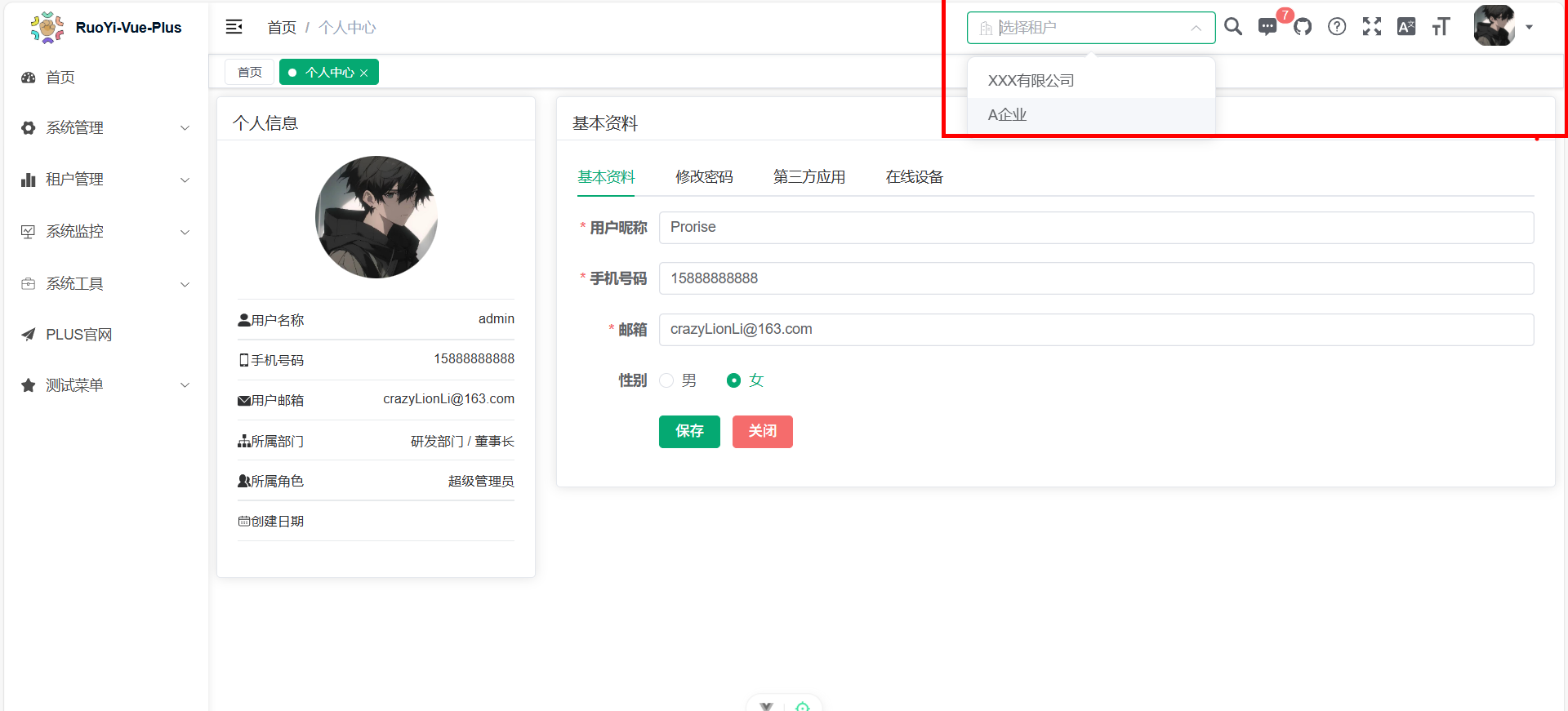Open the language switch icon

[1406, 27]
